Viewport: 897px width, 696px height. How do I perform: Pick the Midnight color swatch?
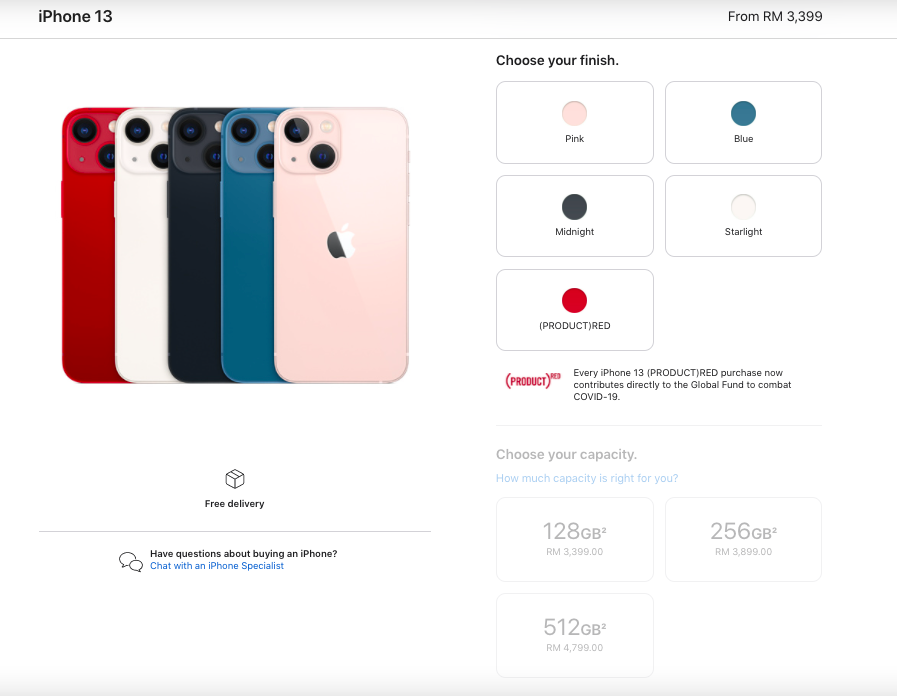(x=574, y=206)
